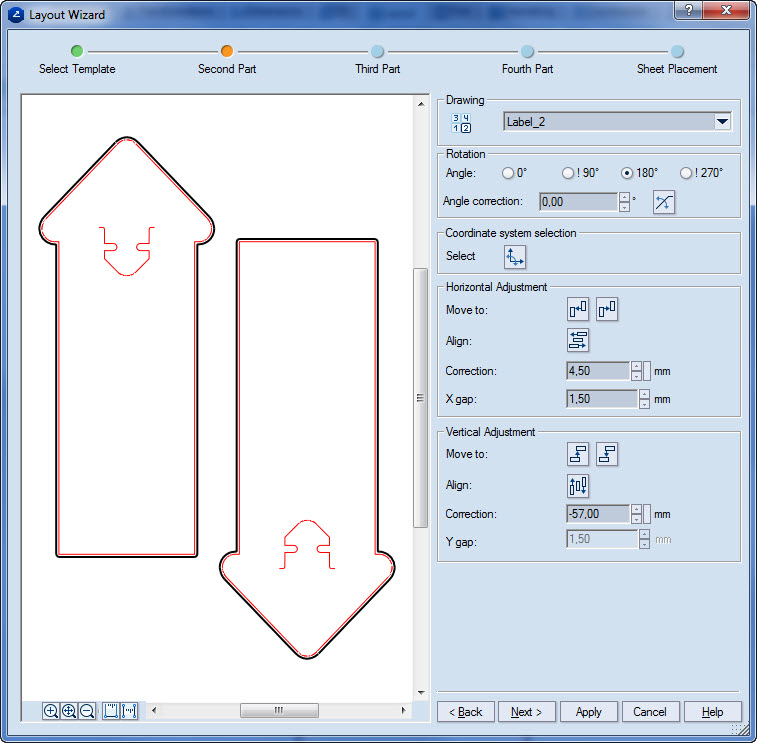
Task: Click the Apply button
Action: [588, 712]
